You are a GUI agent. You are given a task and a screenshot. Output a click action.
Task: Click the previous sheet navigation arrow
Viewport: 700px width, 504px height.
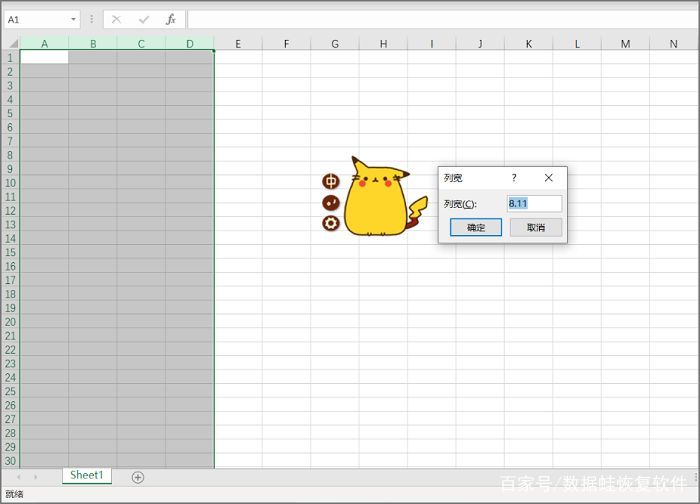19,477
